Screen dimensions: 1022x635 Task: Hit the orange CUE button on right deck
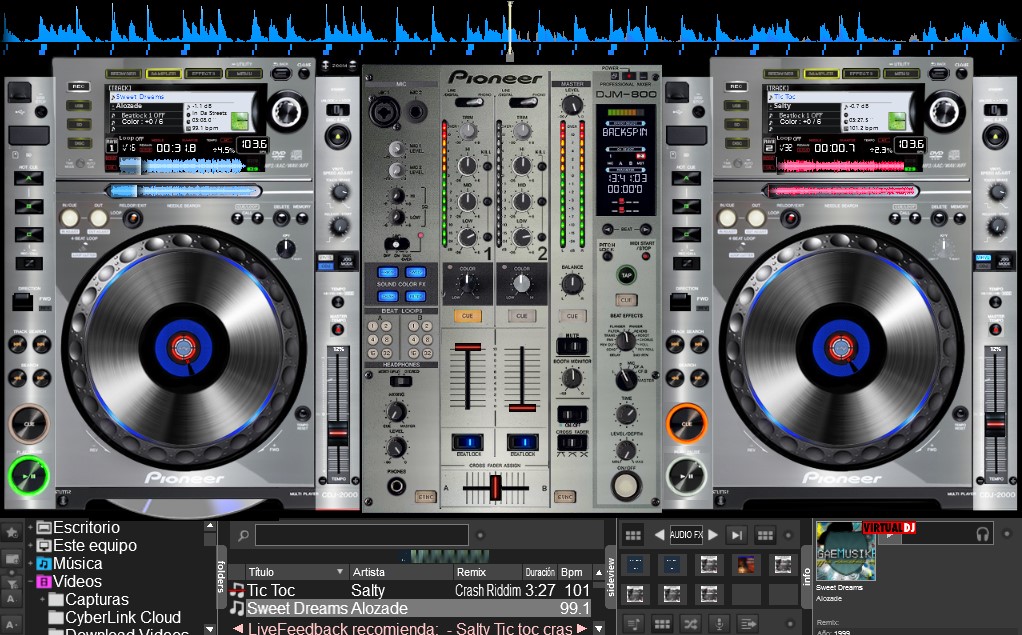tap(686, 424)
